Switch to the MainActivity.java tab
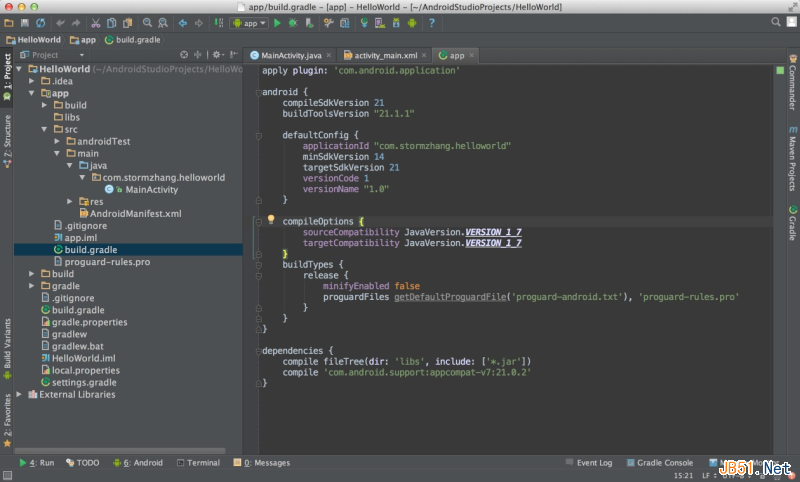Screen dimensions: 800x482 (289, 55)
